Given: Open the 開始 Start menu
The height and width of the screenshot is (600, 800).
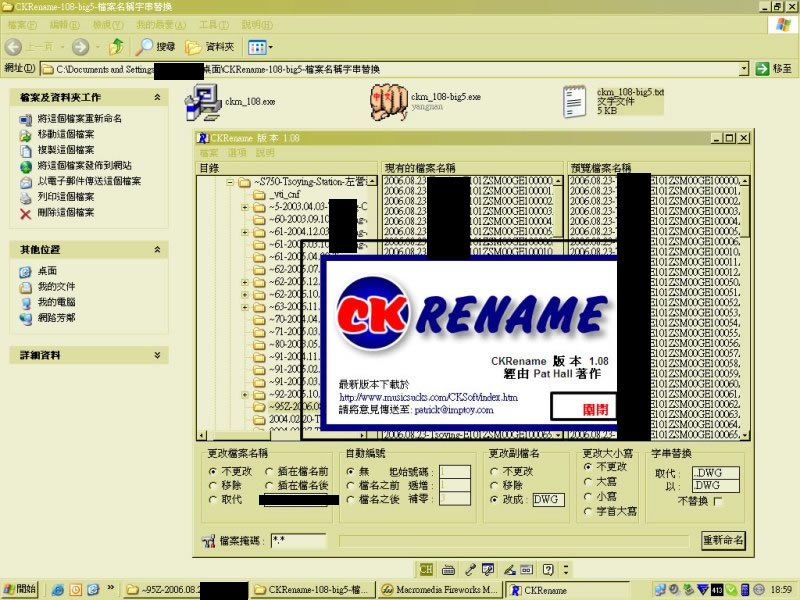Looking at the screenshot, I should tap(20, 589).
